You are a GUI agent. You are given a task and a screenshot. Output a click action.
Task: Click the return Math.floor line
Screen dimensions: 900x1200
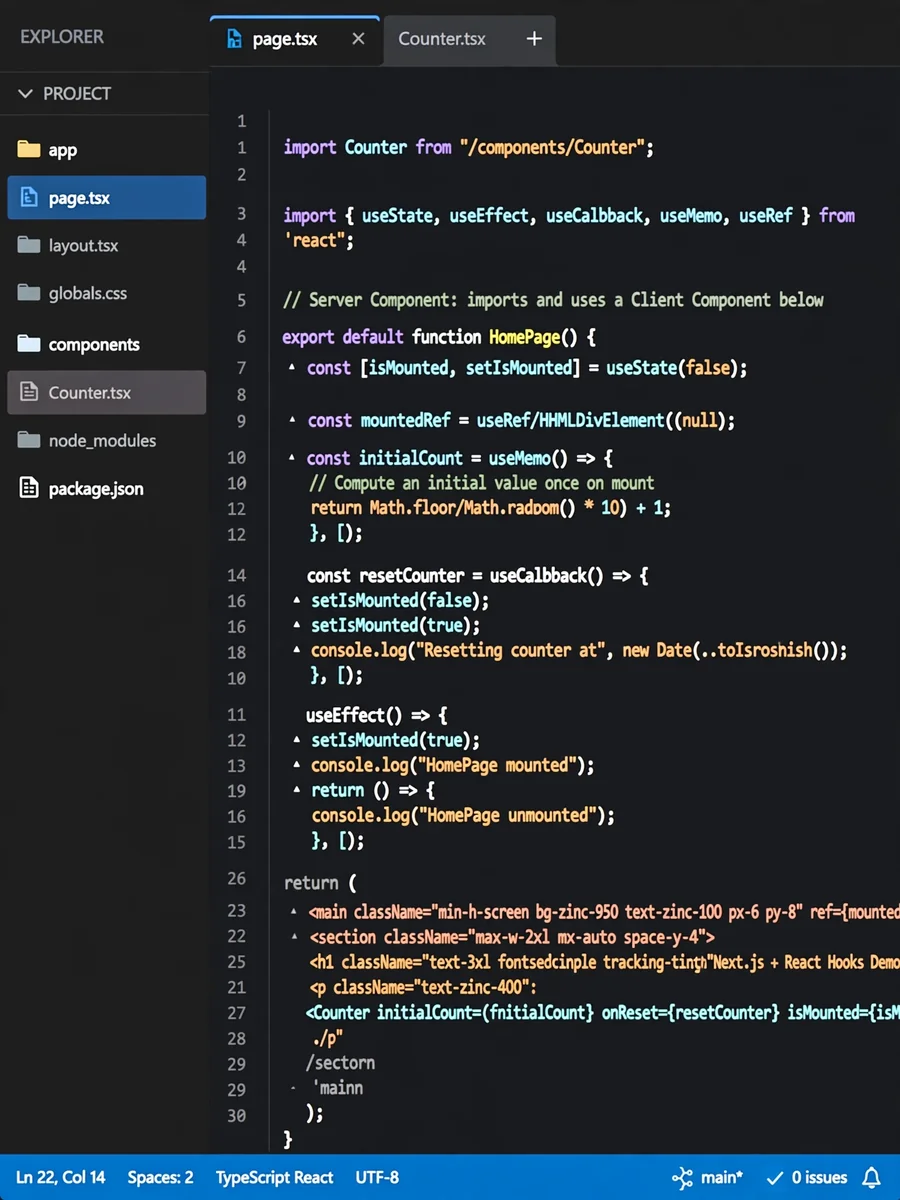[491, 508]
